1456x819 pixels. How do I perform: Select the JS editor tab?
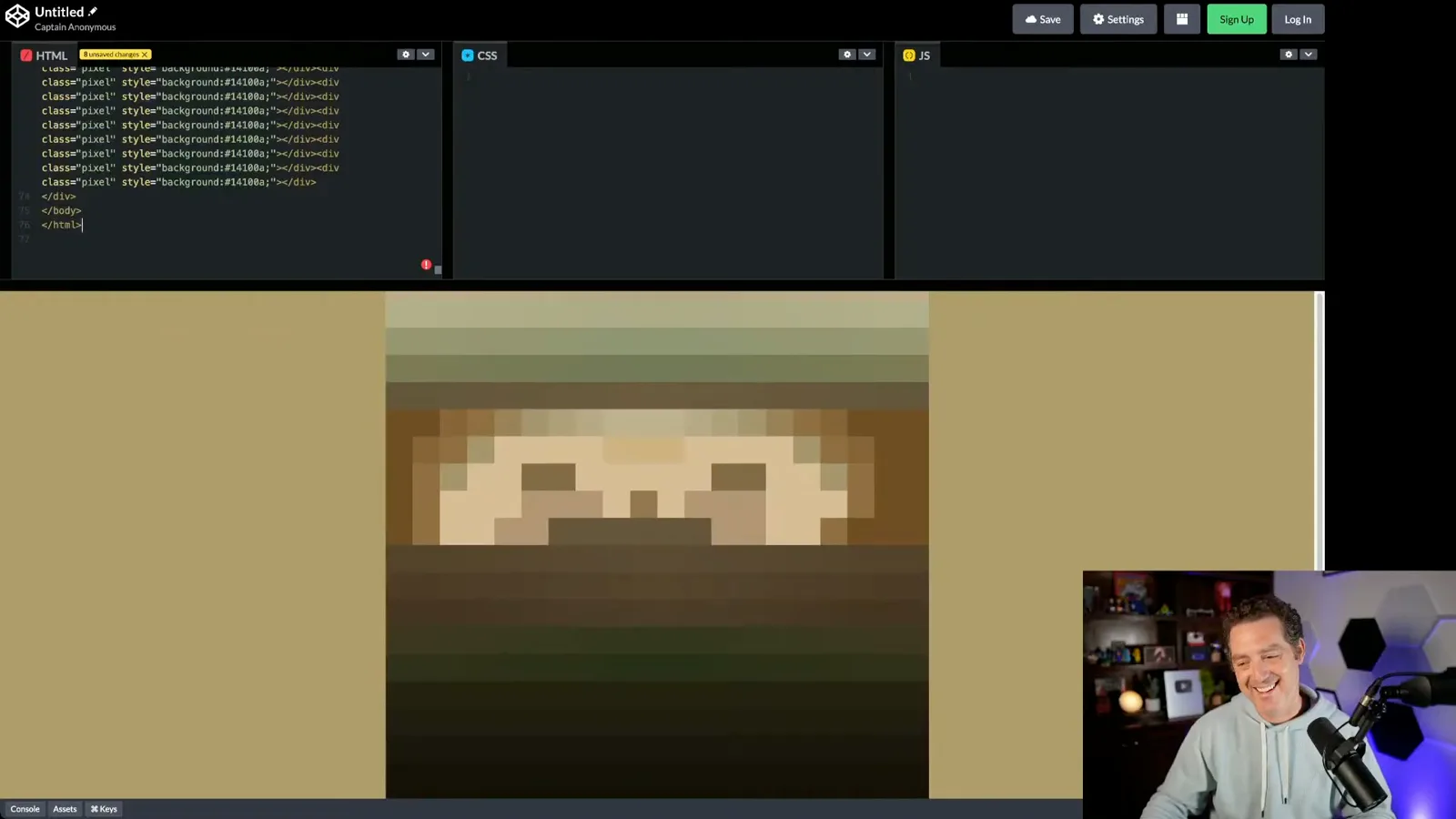pyautogui.click(x=916, y=56)
